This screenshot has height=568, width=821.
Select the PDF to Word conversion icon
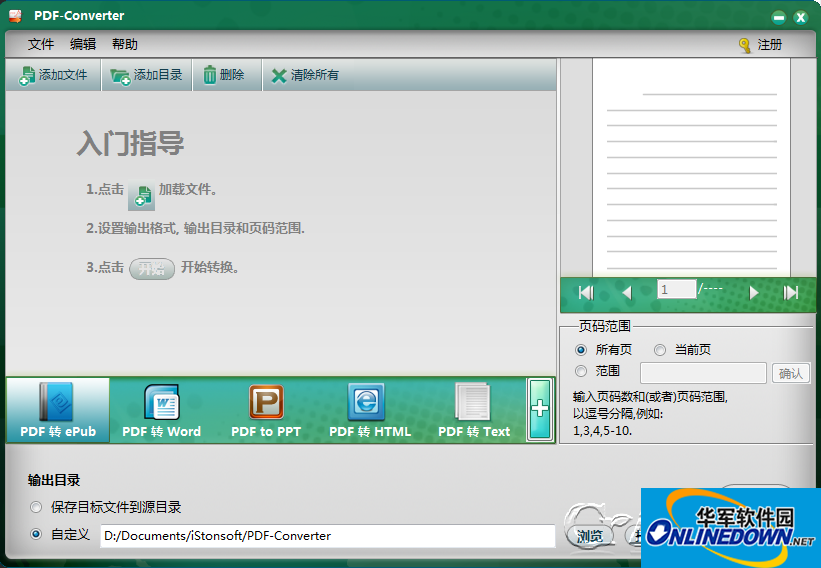click(x=161, y=410)
